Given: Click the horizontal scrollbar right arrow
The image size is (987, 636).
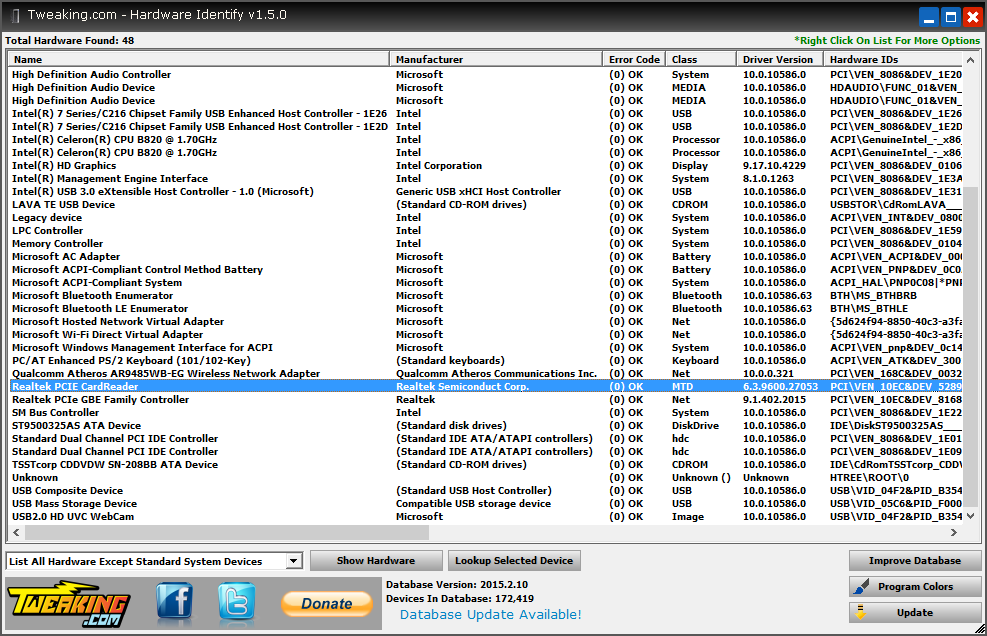Looking at the screenshot, I should click(x=954, y=532).
